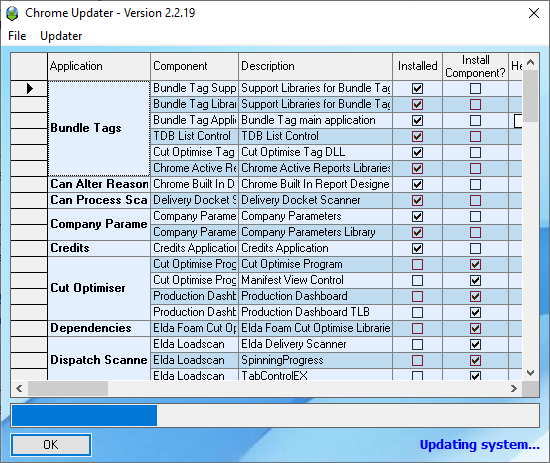Screen dimensions: 550x463
Task: Uncheck Install Component for Cut Optimise Program
Action: coord(475,264)
